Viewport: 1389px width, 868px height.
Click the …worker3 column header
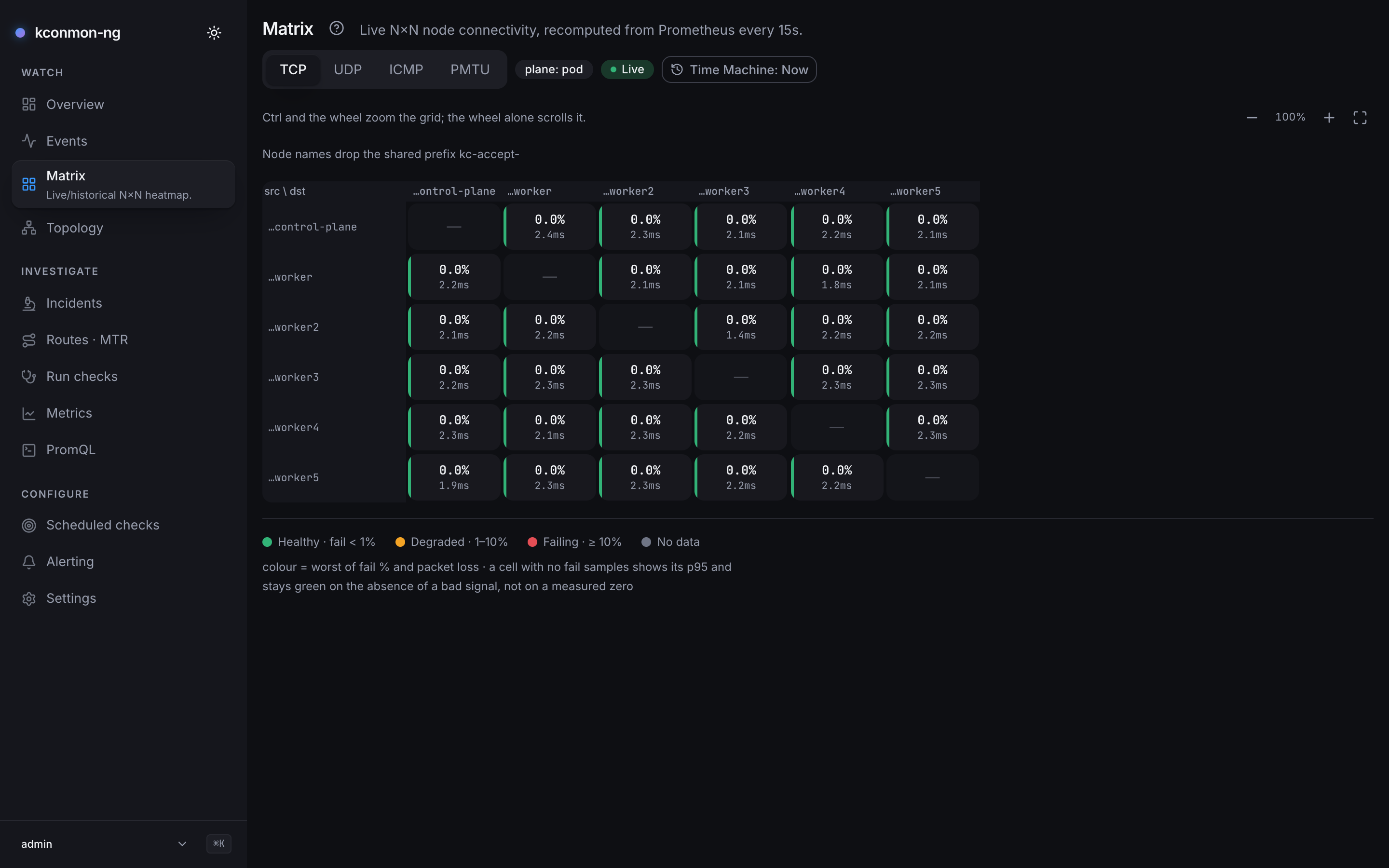(x=724, y=191)
